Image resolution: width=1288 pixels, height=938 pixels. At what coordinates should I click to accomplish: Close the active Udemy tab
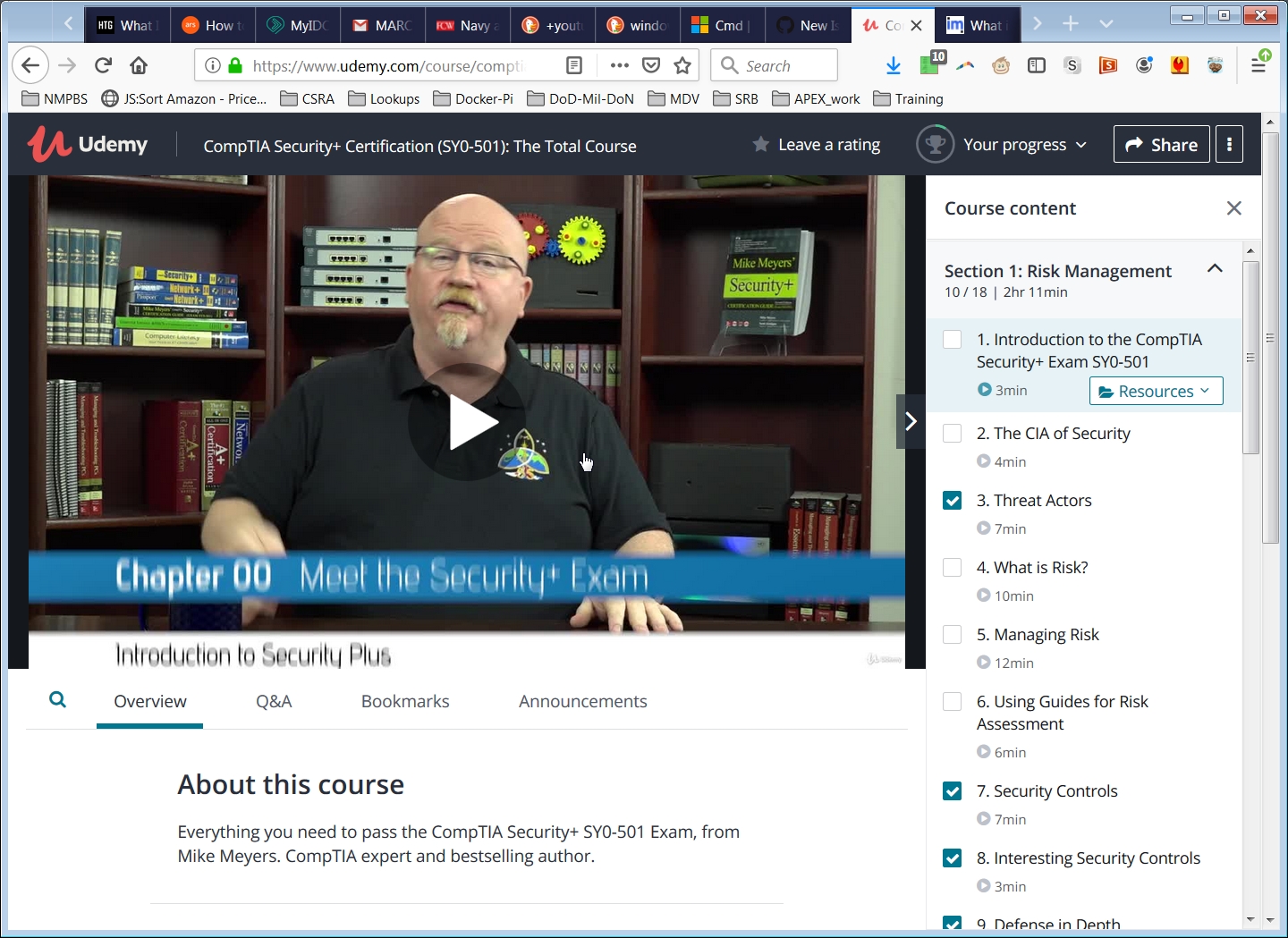(x=916, y=26)
